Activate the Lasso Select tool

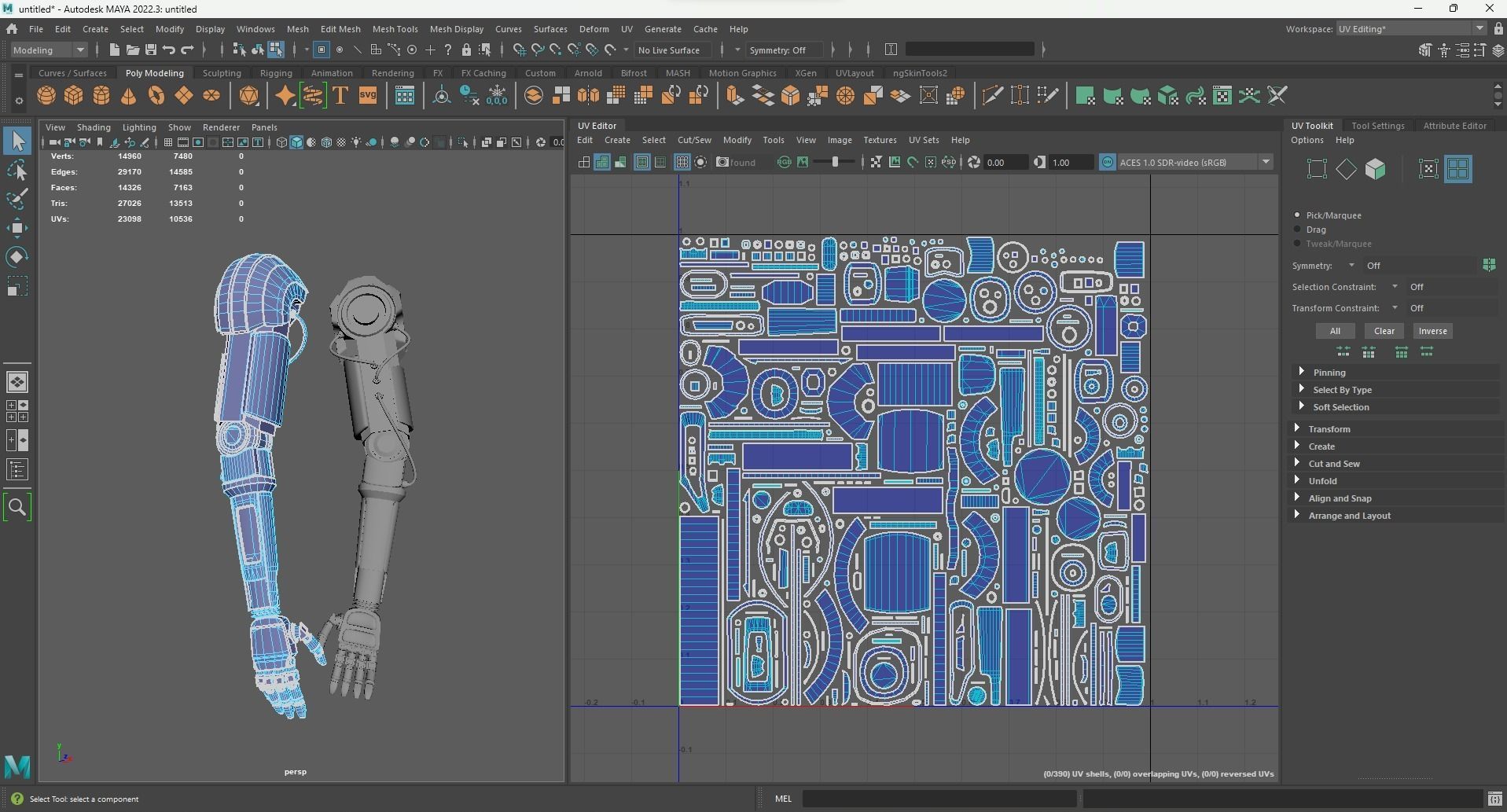click(17, 170)
